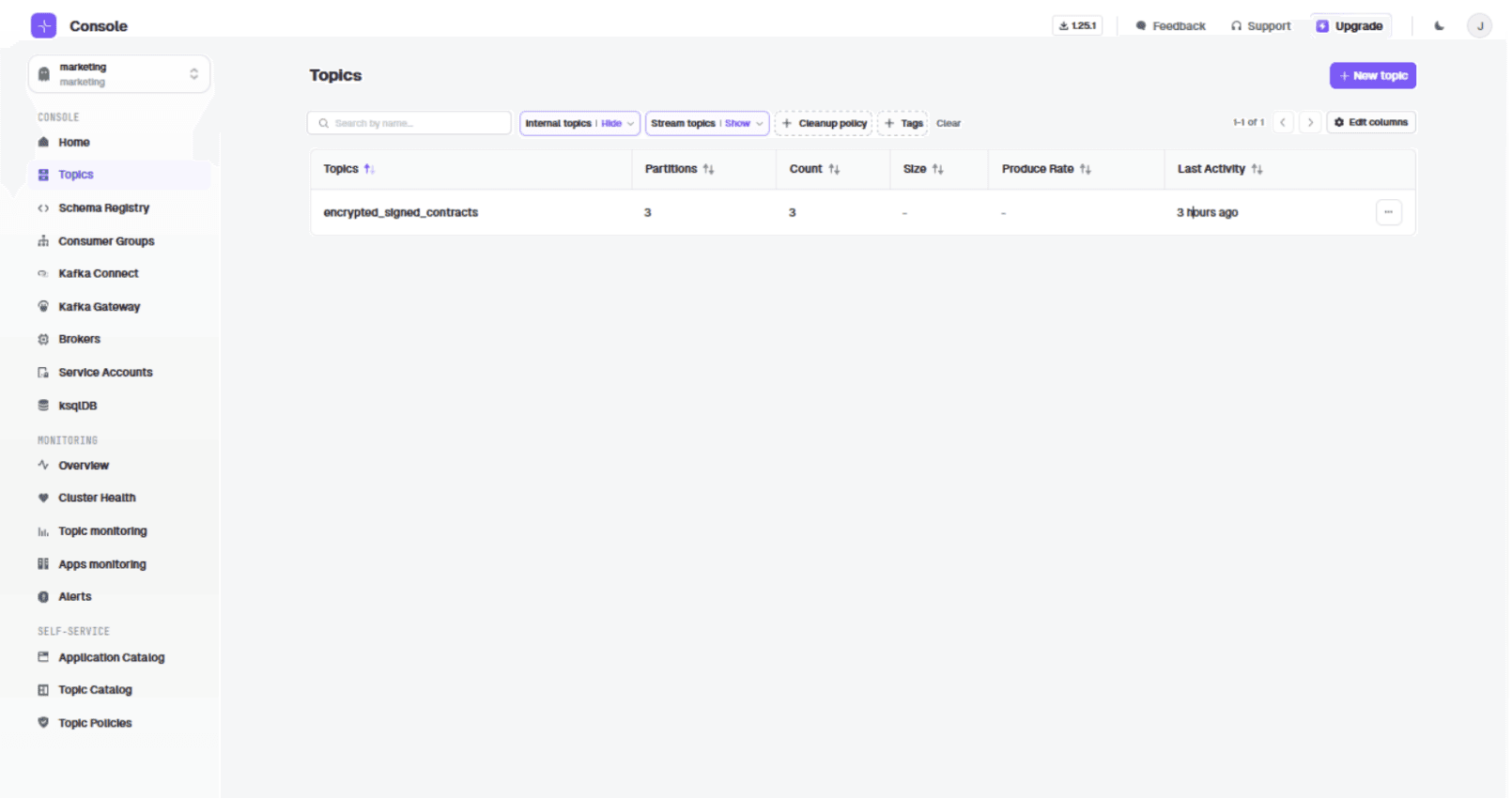Focus the Search by name field
The image size is (1512, 798).
click(x=409, y=123)
